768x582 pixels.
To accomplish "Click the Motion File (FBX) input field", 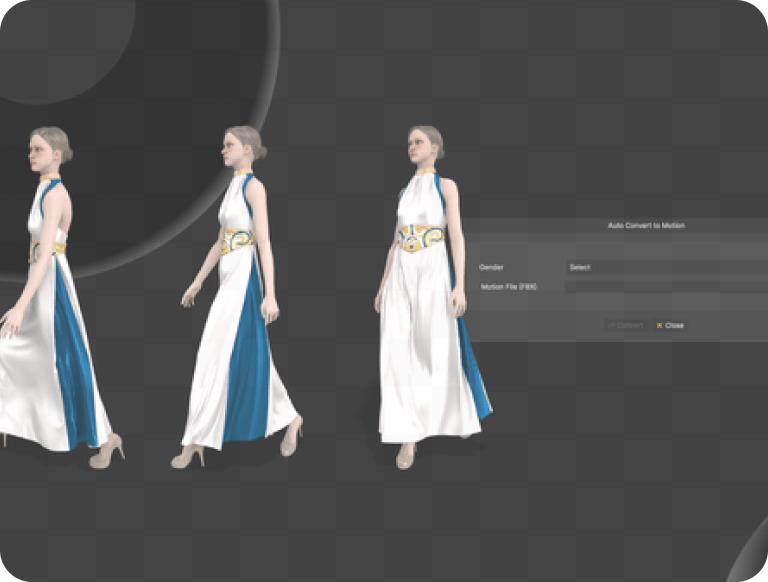I will [x=660, y=286].
